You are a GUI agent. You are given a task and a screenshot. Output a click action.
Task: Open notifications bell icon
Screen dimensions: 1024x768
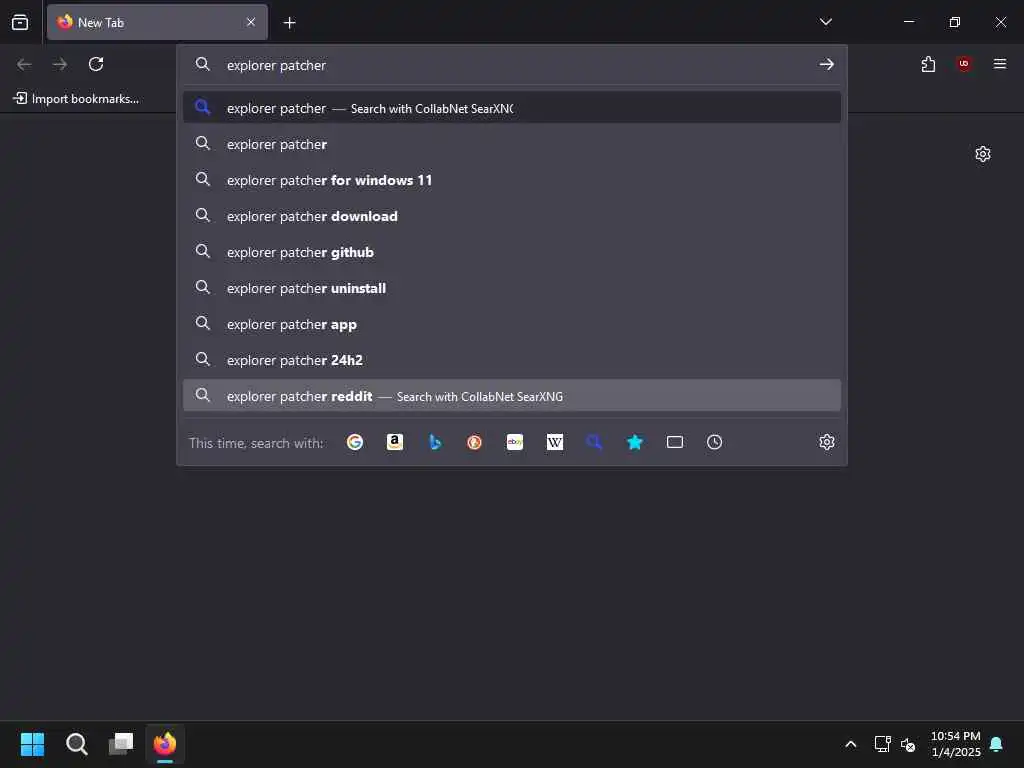997,744
